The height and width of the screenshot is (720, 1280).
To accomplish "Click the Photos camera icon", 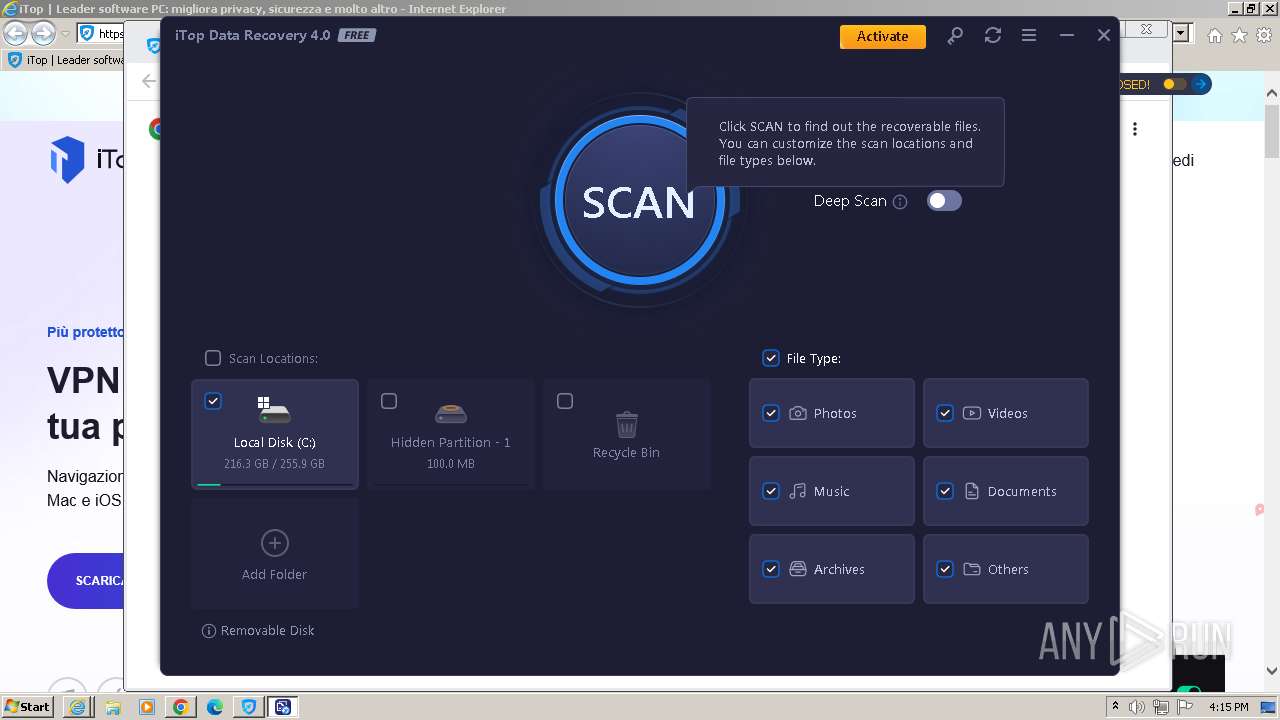I will pyautogui.click(x=798, y=413).
